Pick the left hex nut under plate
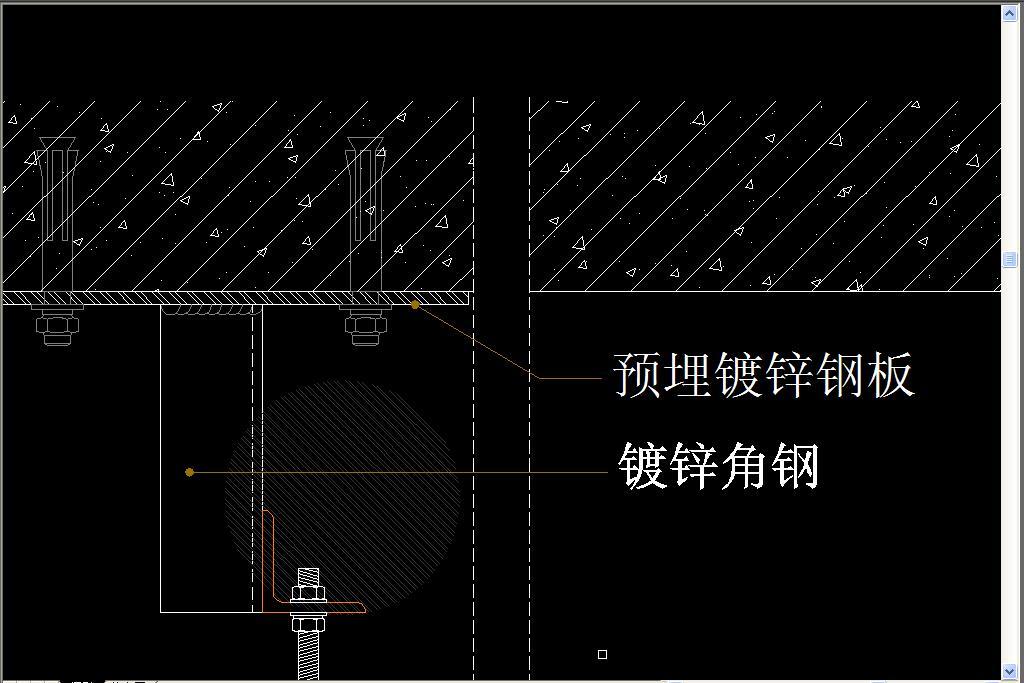The image size is (1024, 683). pos(56,326)
